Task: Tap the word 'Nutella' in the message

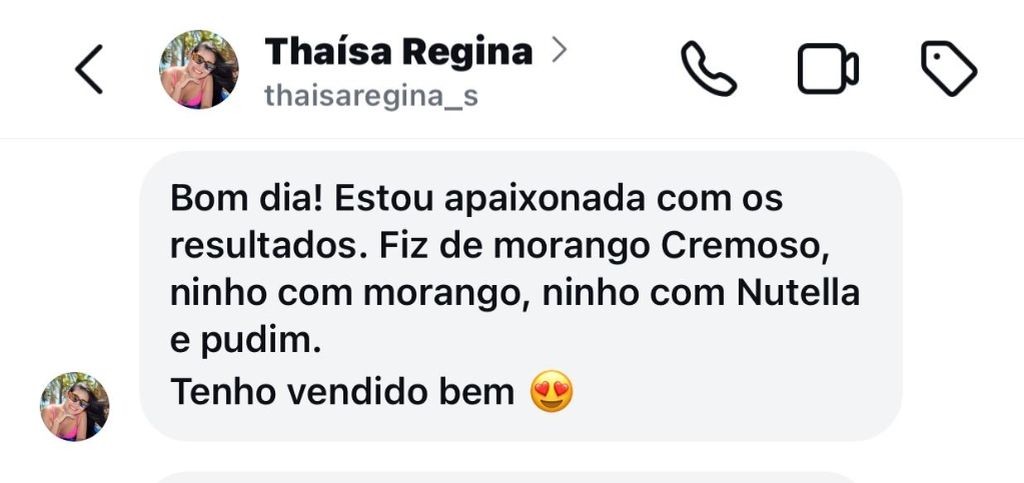Action: click(x=798, y=294)
